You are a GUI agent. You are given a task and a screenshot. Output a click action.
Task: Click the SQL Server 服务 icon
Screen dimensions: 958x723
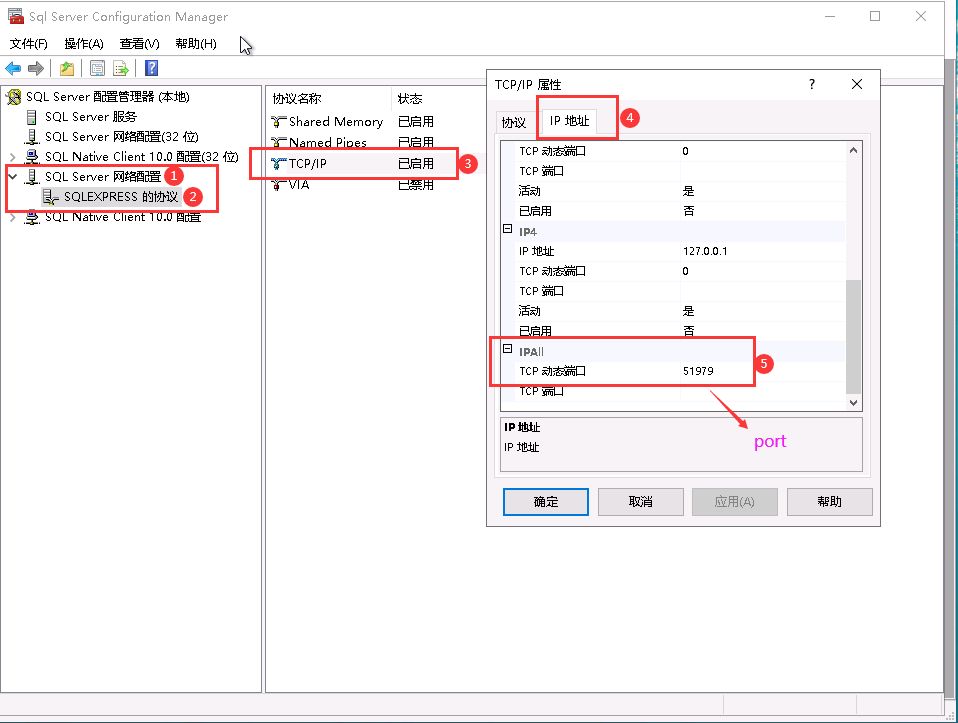pos(32,117)
